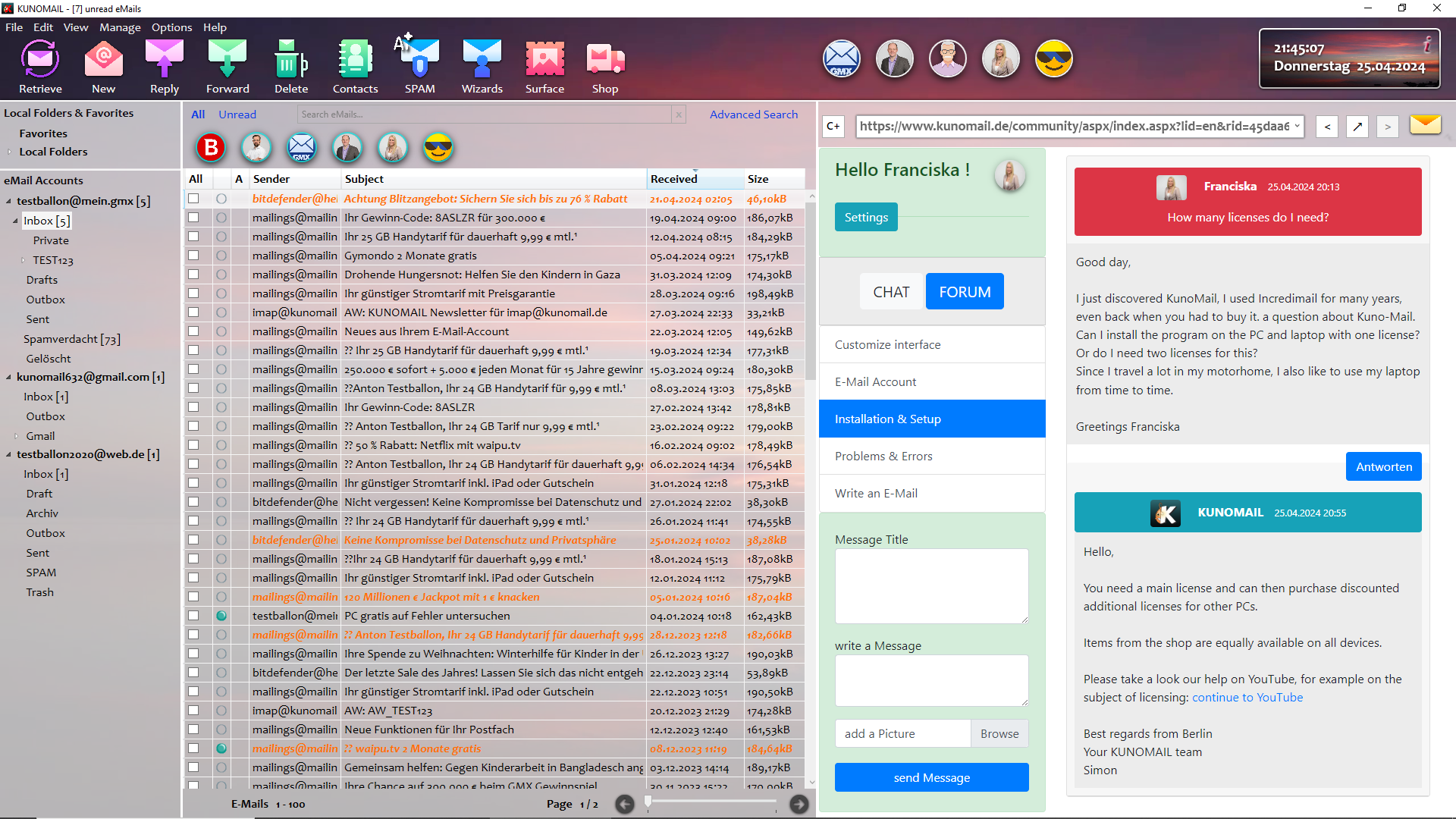Tick checkbox for Drohende Hungersnot email
1456x819 pixels.
point(193,275)
